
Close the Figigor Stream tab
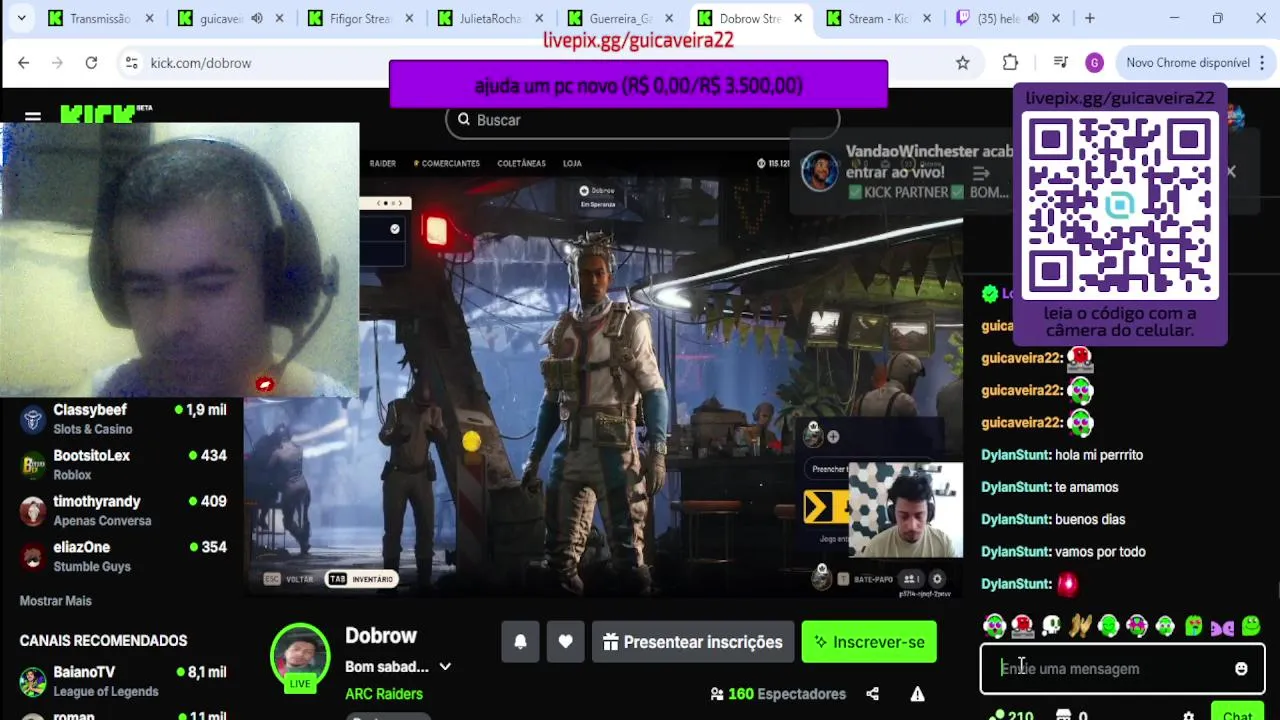(408, 18)
